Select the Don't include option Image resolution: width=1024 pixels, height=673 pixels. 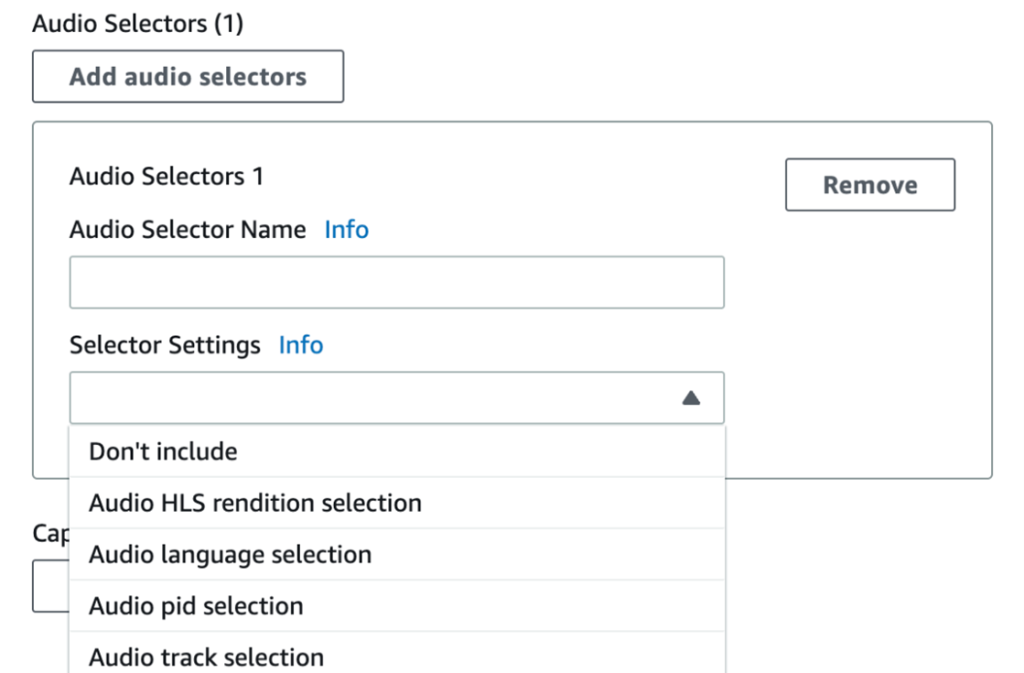[x=163, y=451]
